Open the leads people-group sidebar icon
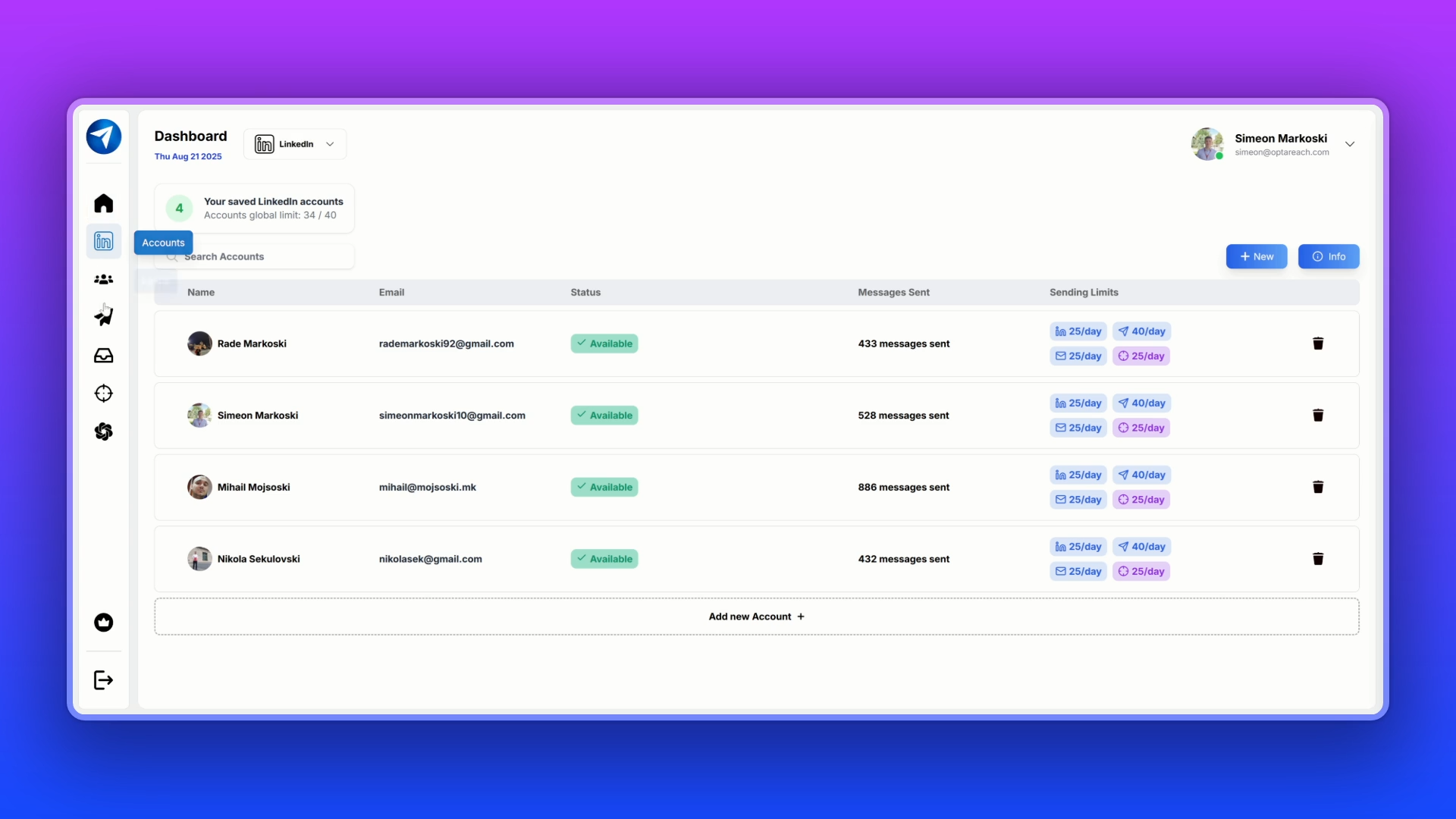1456x819 pixels. click(103, 280)
